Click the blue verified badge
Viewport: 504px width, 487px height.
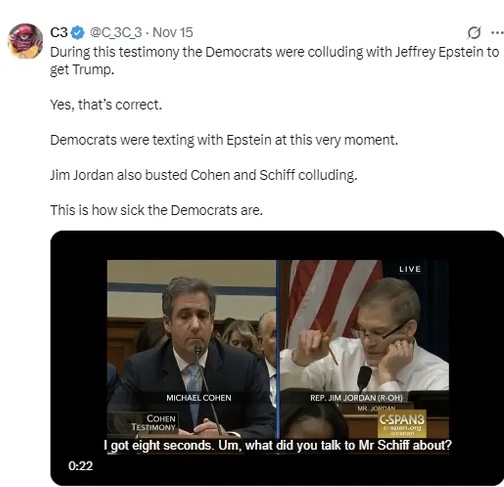click(x=78, y=33)
